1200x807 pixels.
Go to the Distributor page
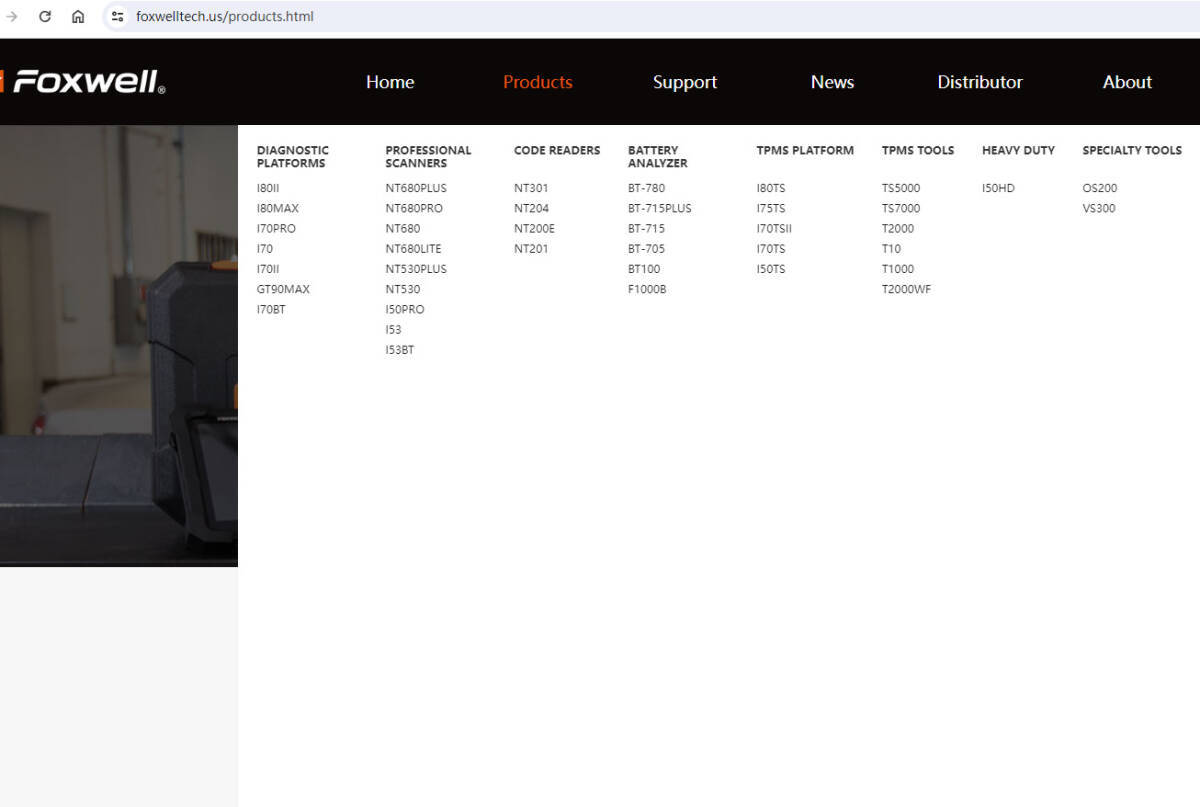[x=980, y=82]
